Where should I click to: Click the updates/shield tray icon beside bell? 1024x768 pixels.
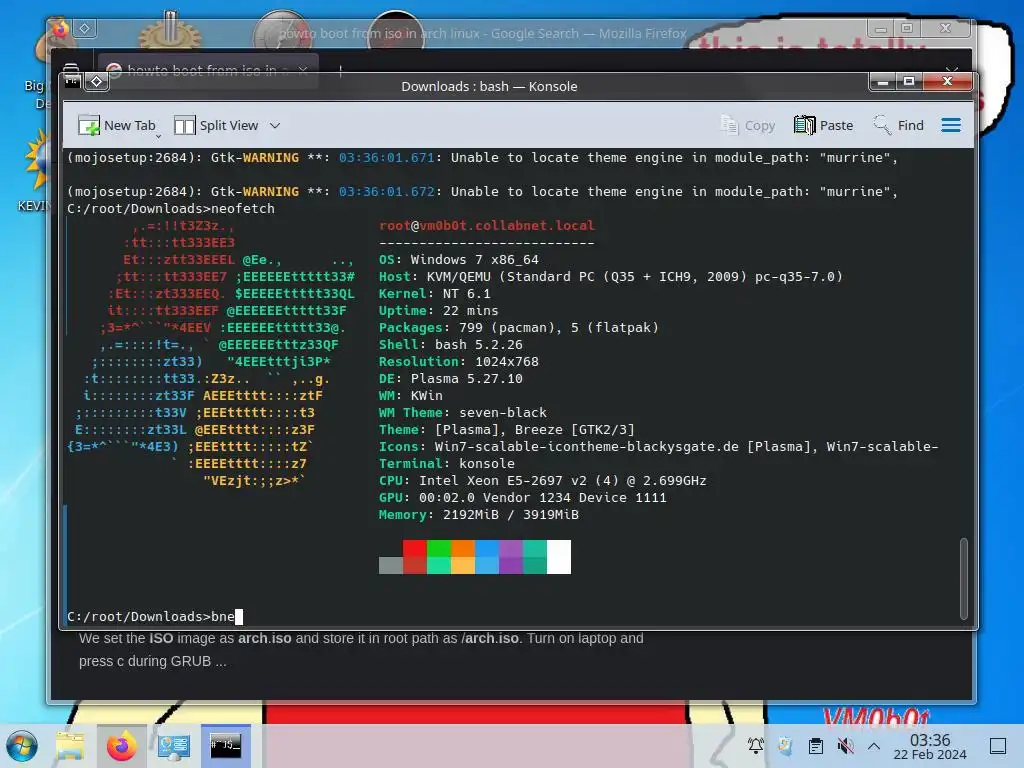click(786, 746)
